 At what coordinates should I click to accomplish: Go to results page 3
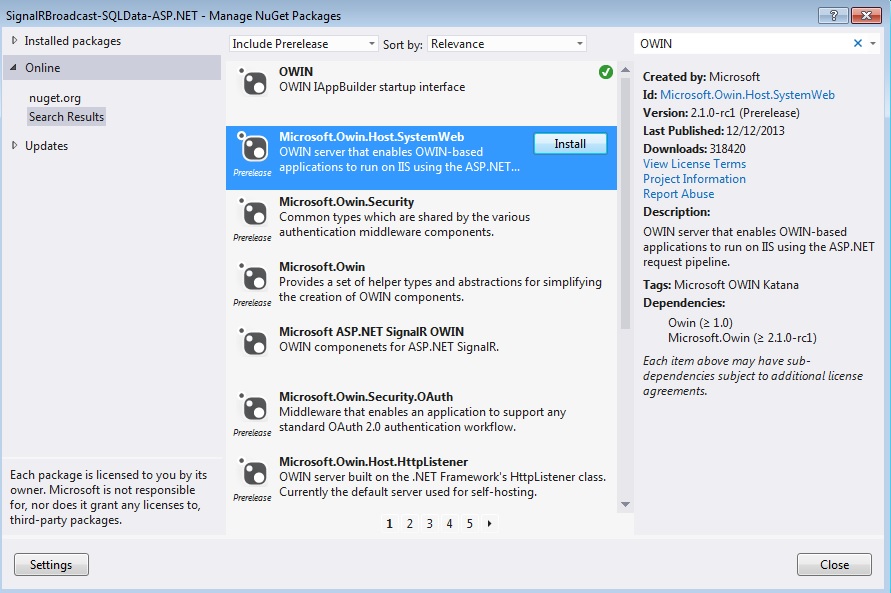[x=430, y=523]
